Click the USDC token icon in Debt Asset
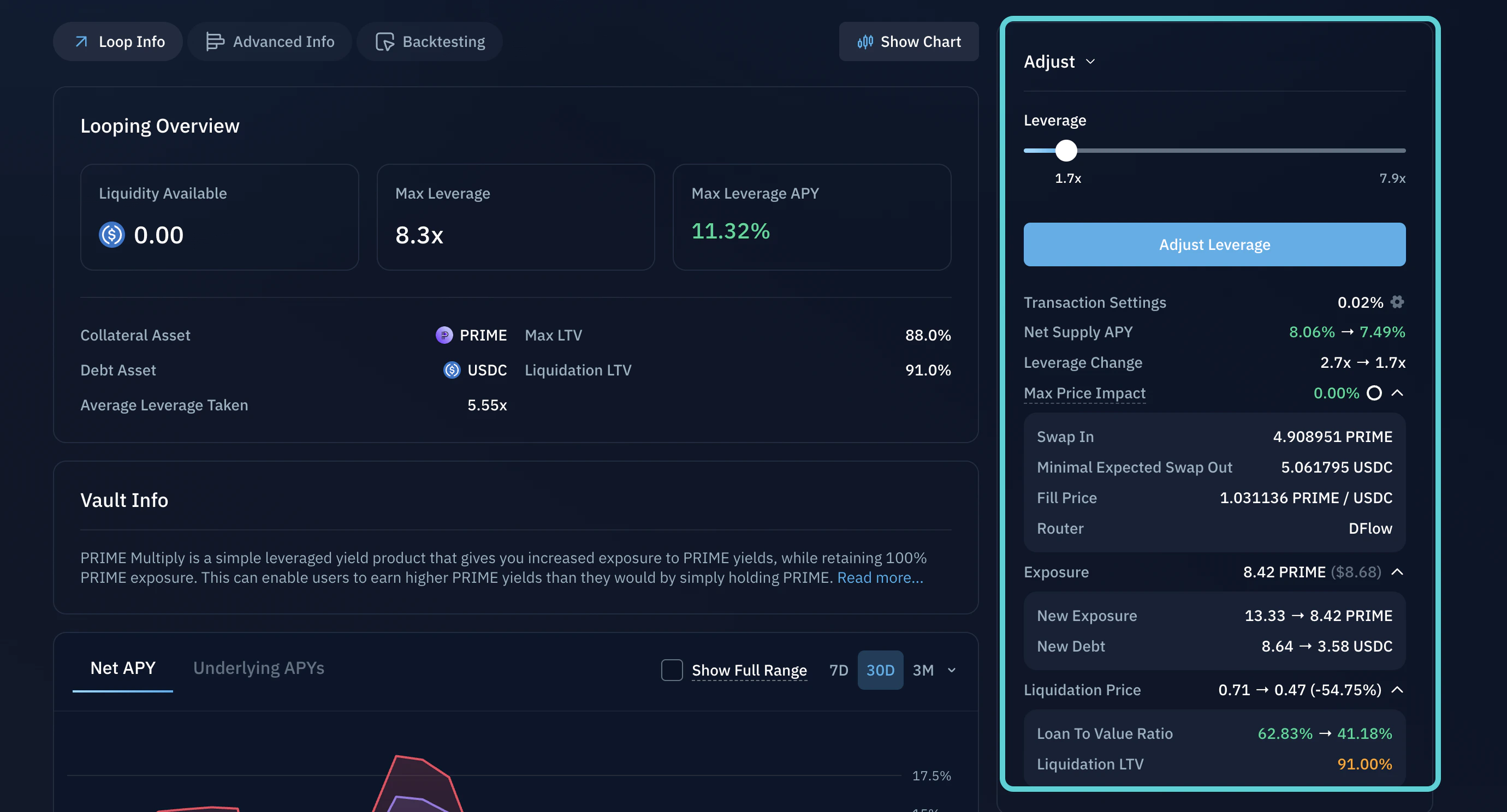This screenshot has width=1507, height=812. (x=452, y=370)
